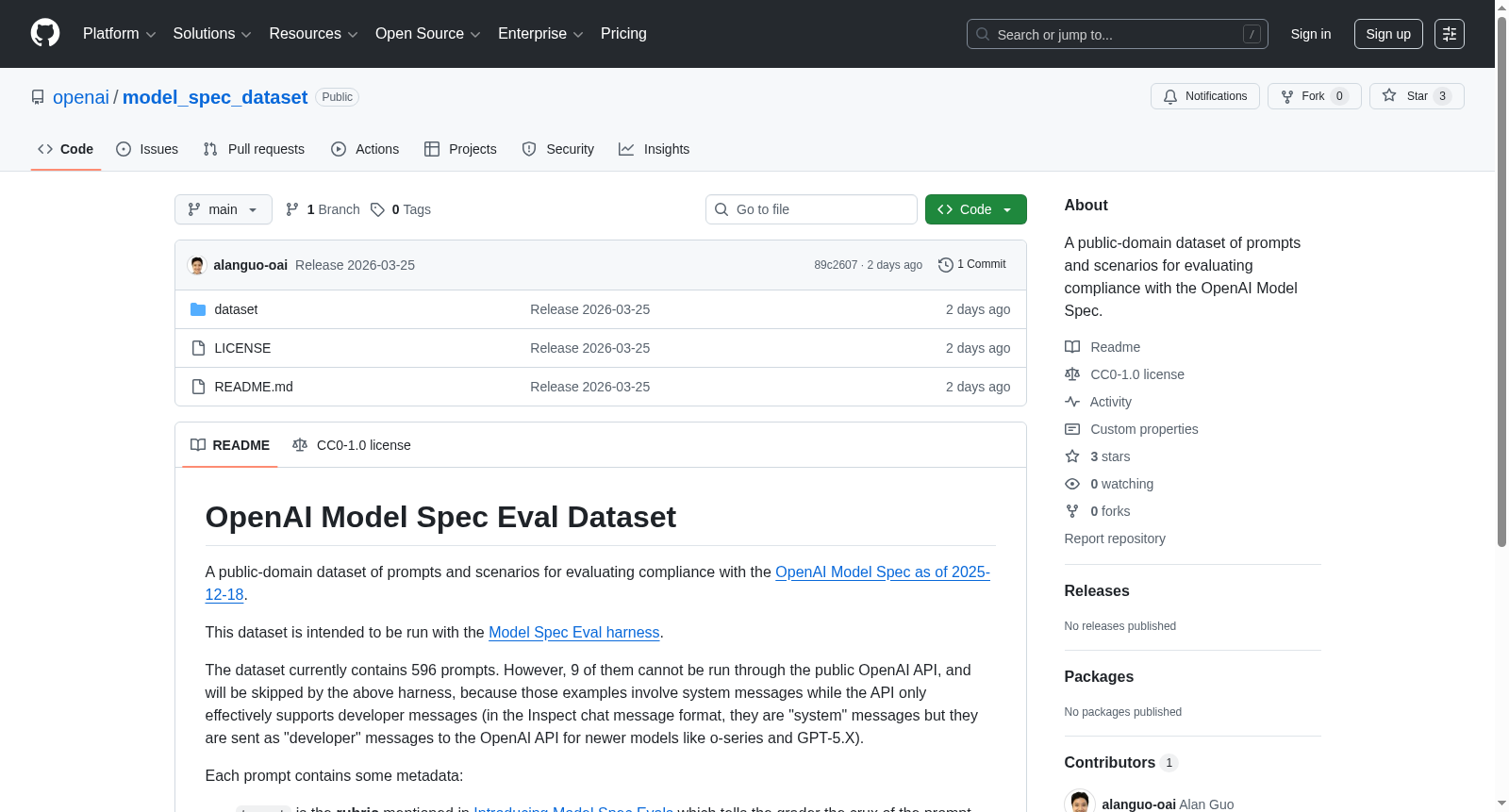Click the GitHub logo icon
This screenshot has width=1509, height=812.
[x=45, y=34]
